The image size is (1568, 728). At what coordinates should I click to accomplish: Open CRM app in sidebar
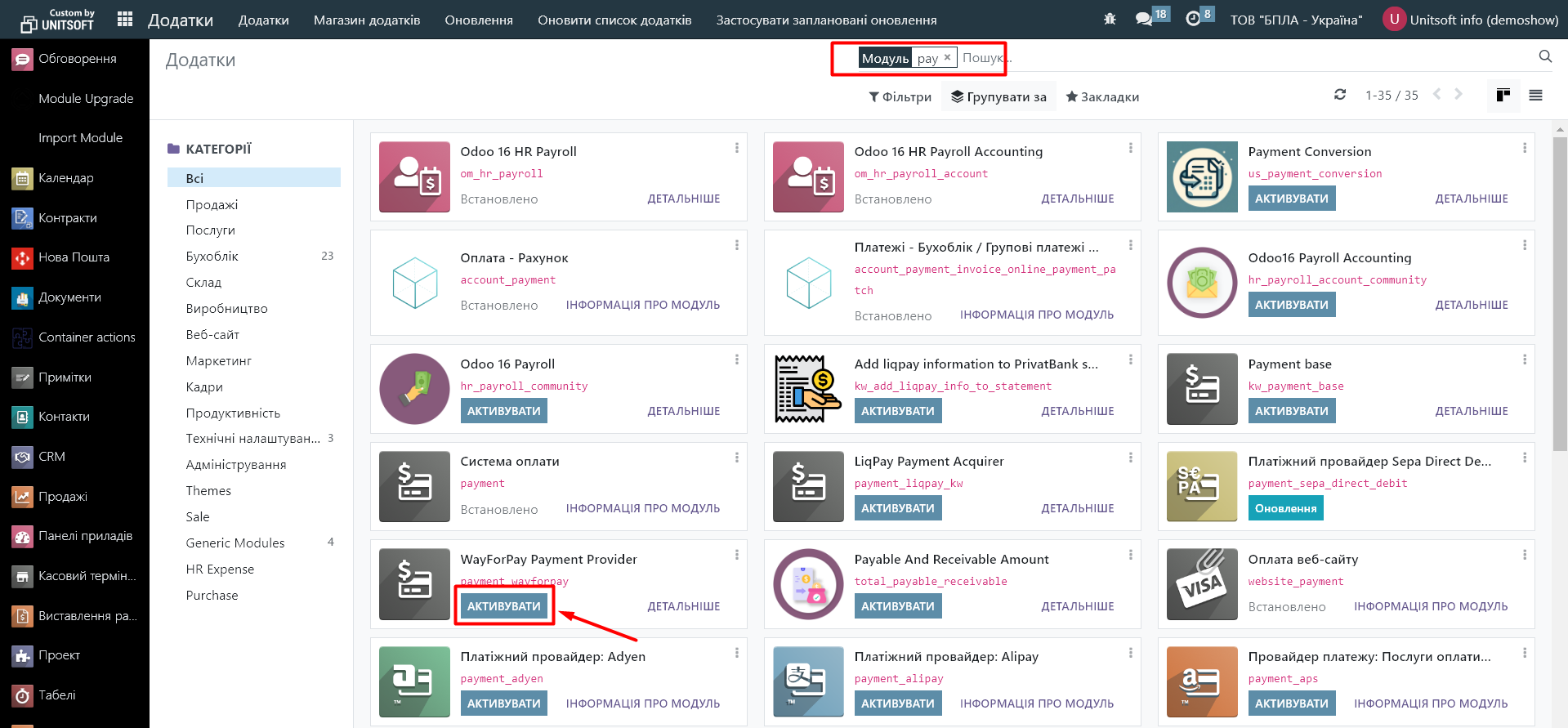tap(74, 457)
